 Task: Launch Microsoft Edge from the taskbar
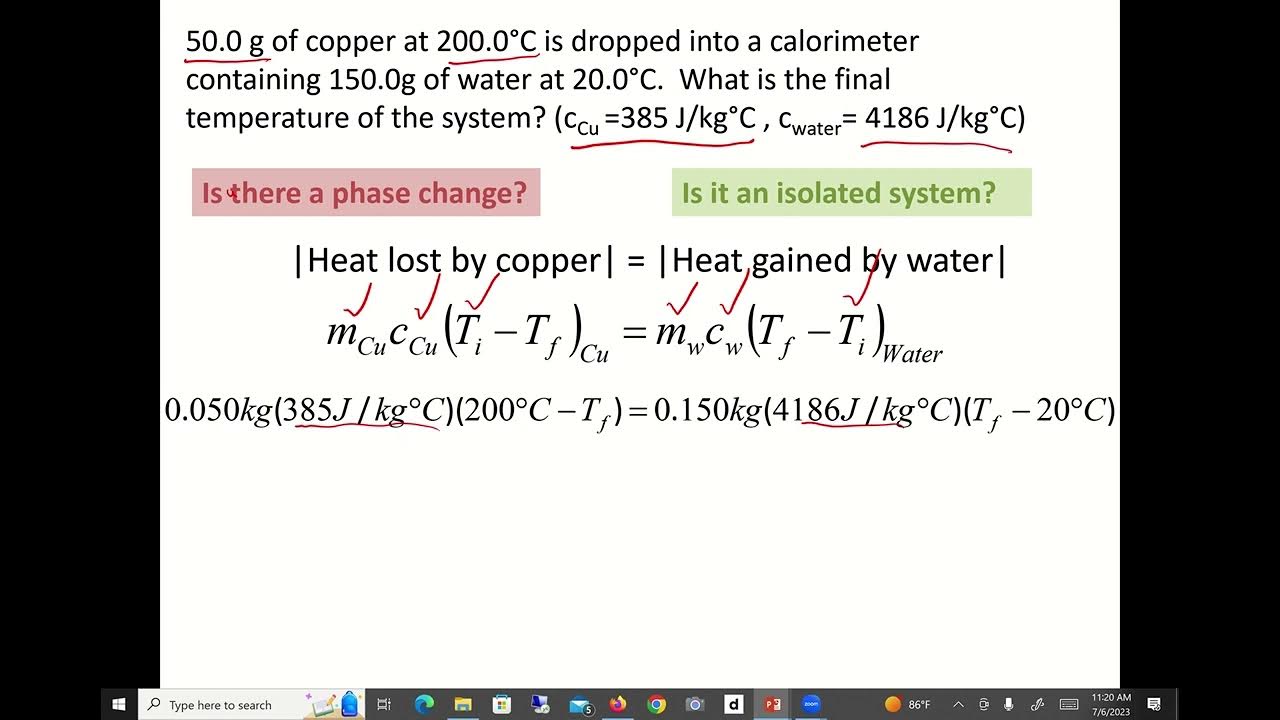click(424, 704)
